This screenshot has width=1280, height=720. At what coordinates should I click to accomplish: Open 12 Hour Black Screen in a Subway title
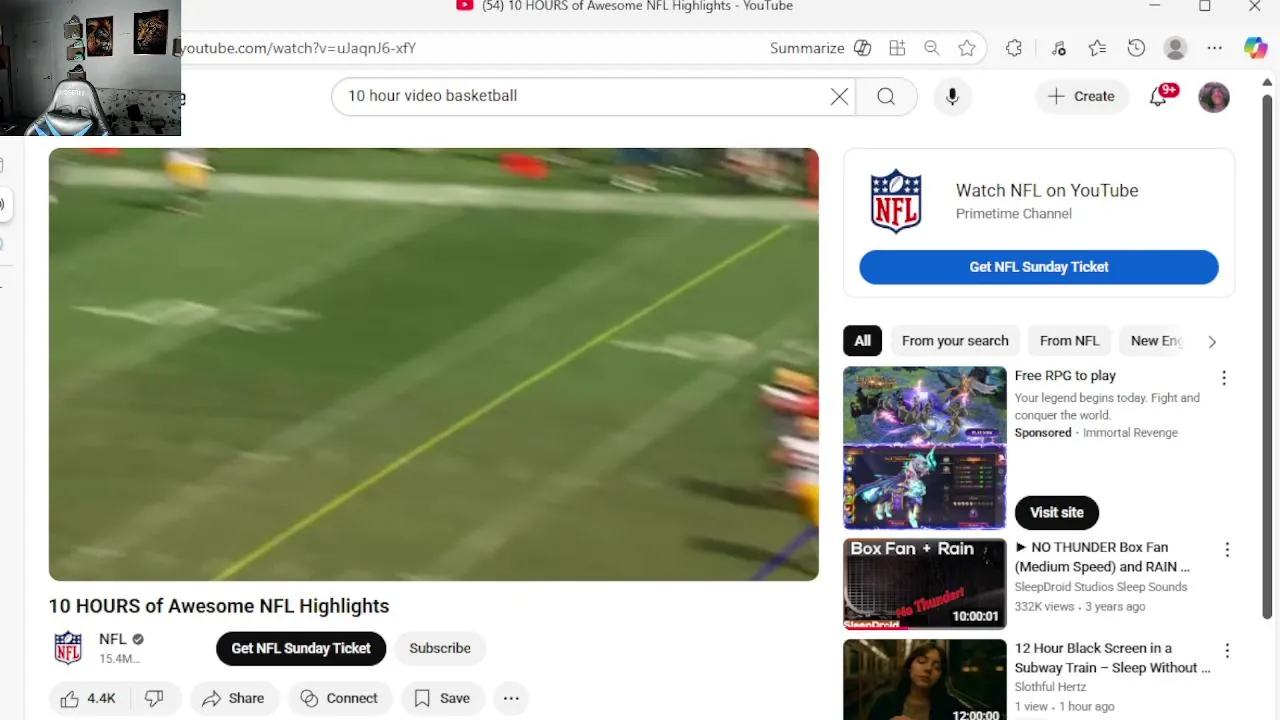[x=1112, y=658]
